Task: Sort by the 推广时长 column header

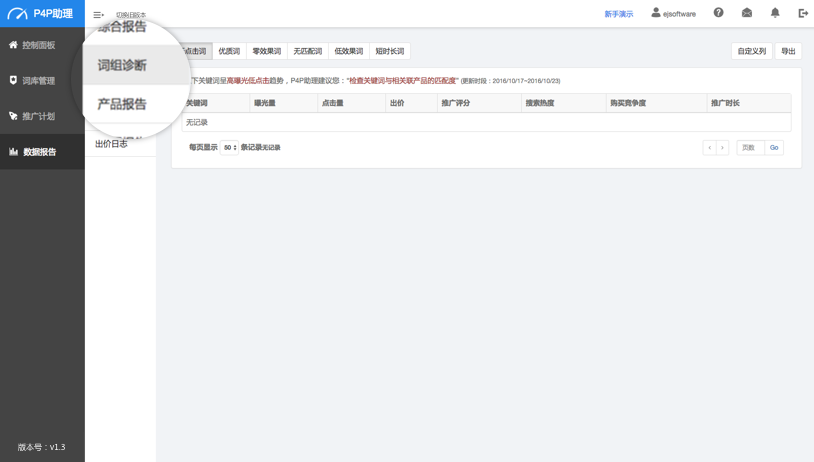Action: [749, 103]
